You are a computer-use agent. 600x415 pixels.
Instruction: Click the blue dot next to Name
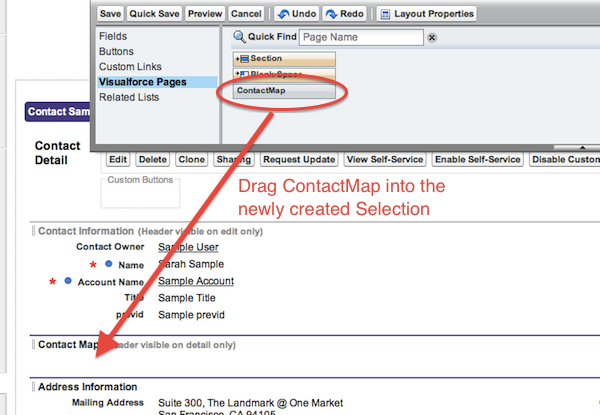109,264
